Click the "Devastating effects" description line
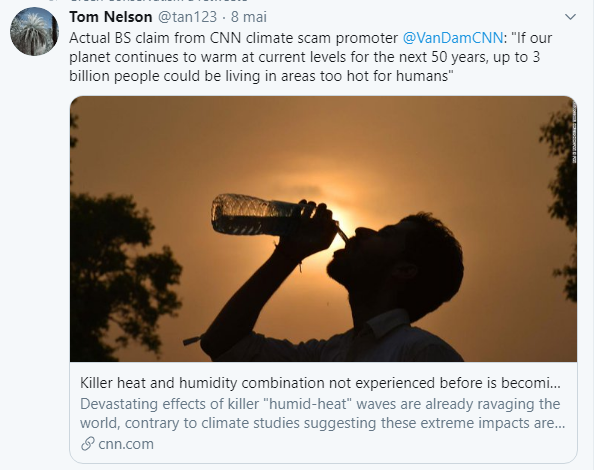Viewport: 604px width, 470px height. 320,404
